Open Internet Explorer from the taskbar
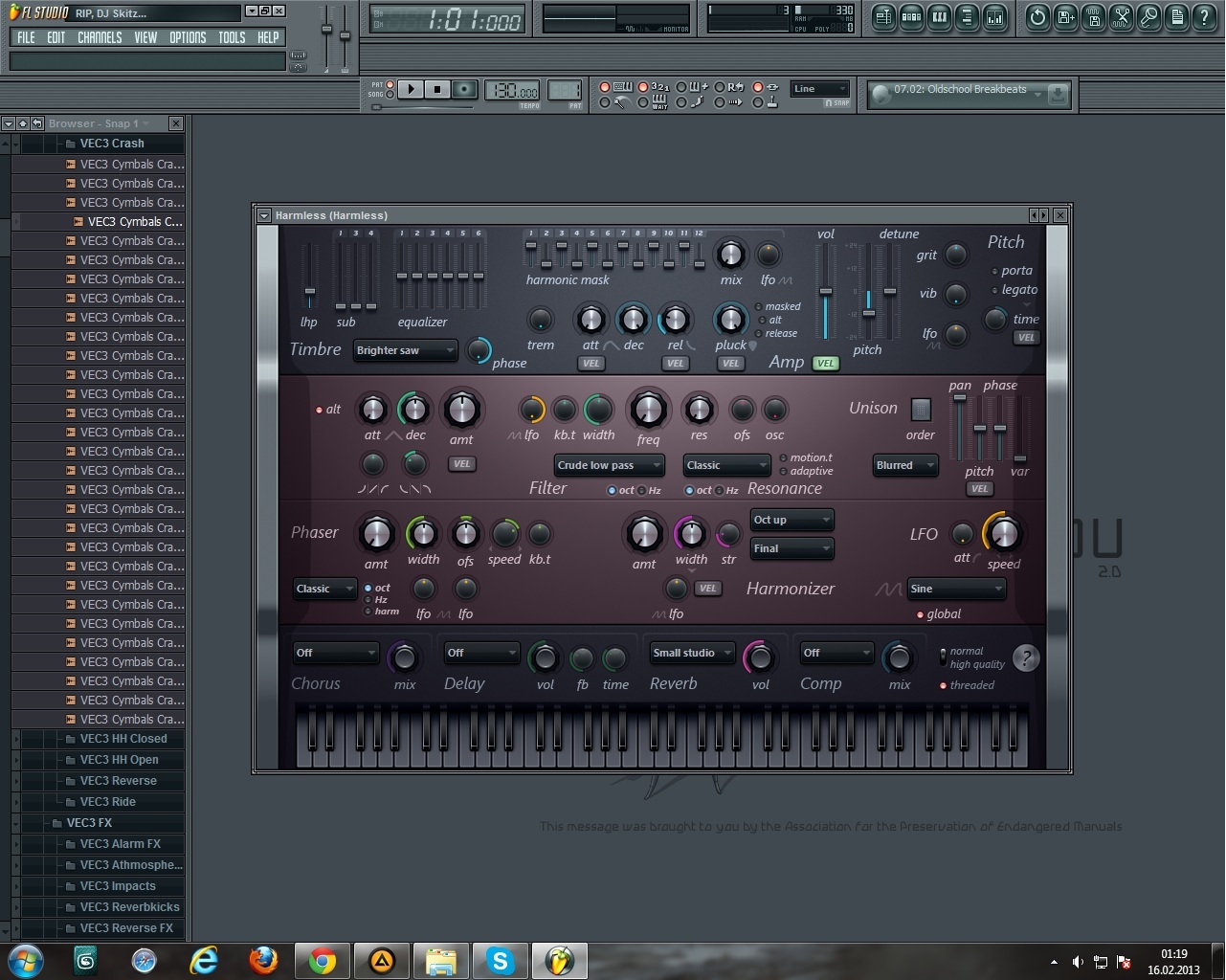This screenshot has height=980, width=1226. click(204, 960)
